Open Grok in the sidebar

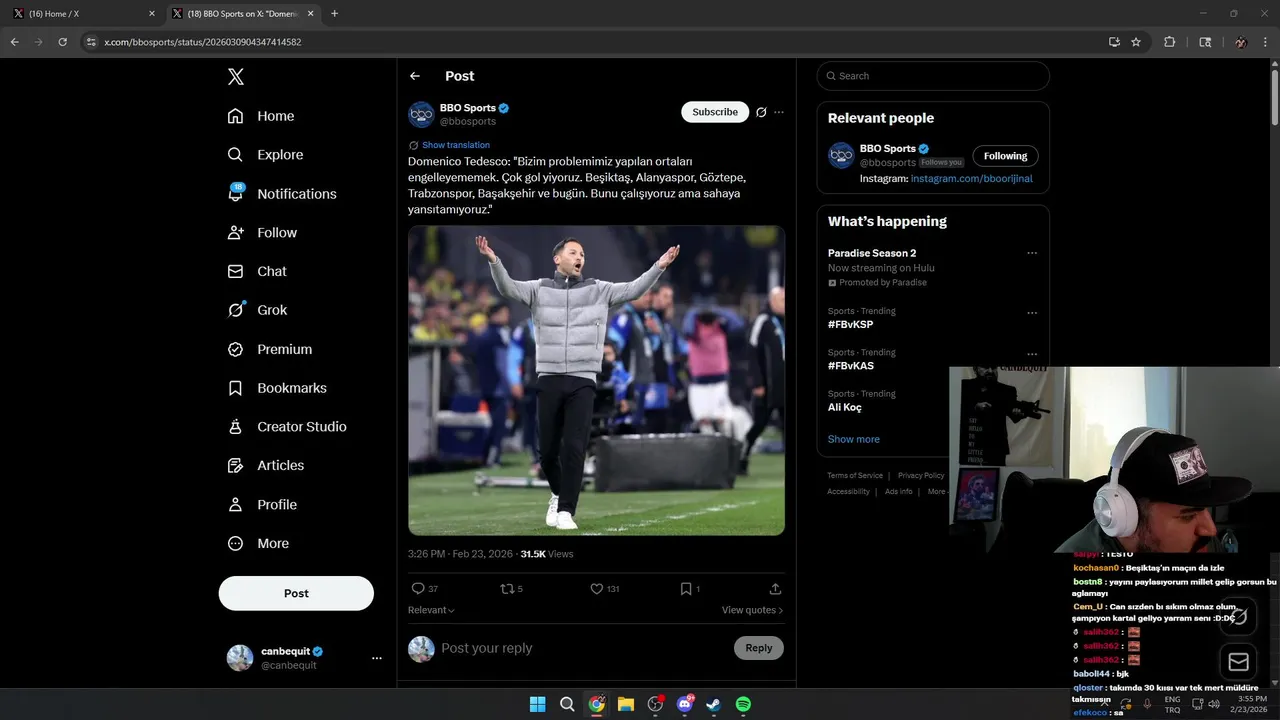[257, 310]
